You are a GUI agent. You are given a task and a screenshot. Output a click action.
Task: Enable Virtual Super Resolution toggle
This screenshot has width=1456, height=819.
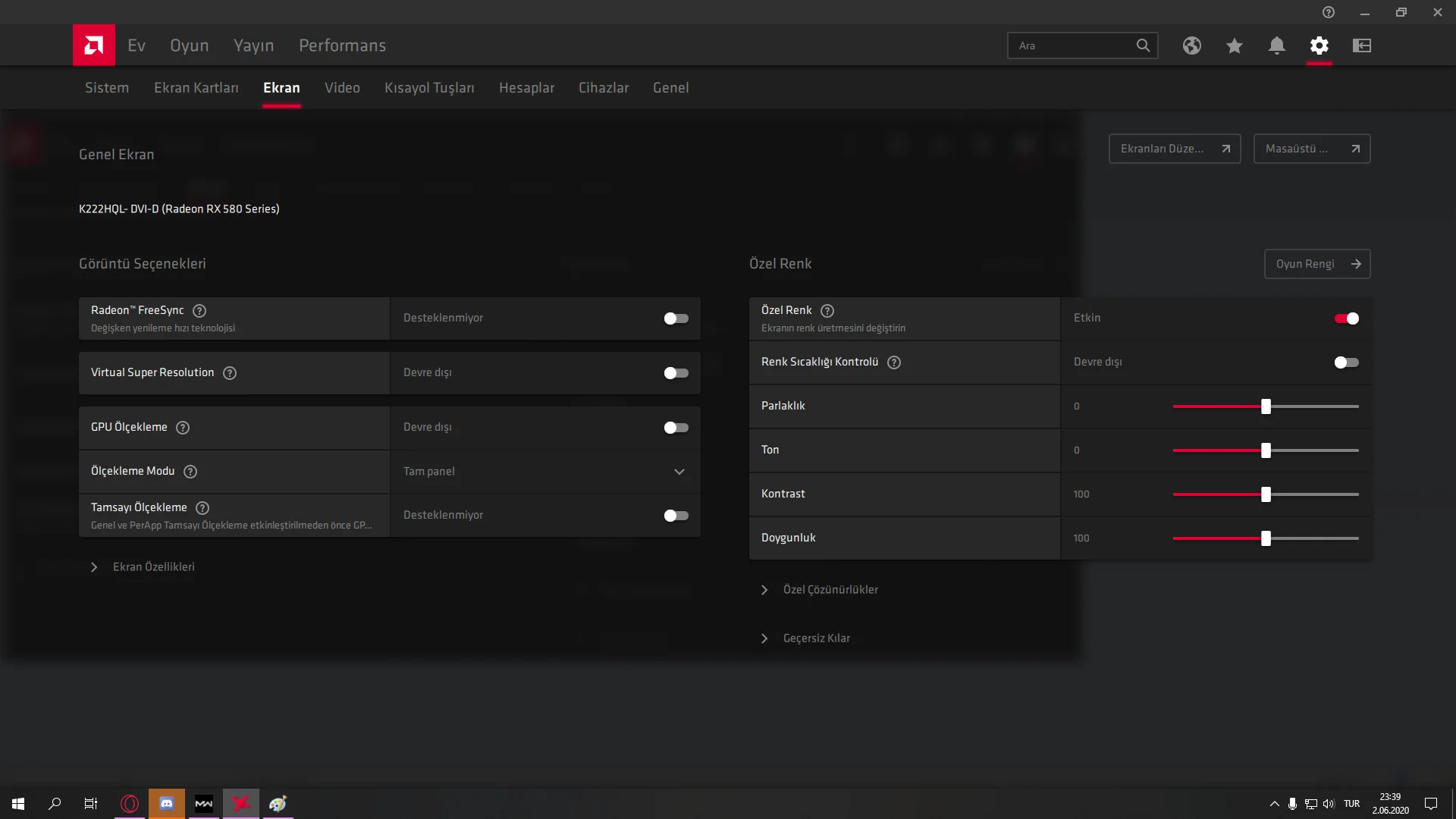[x=676, y=373]
